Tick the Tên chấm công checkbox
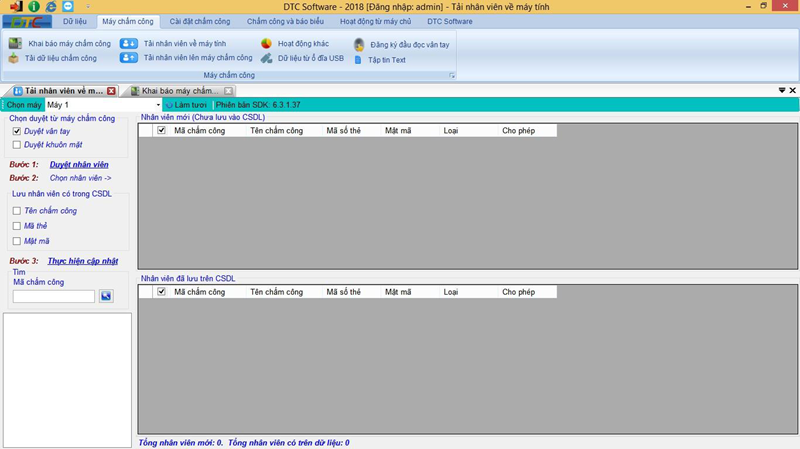This screenshot has width=800, height=449. click(x=17, y=211)
